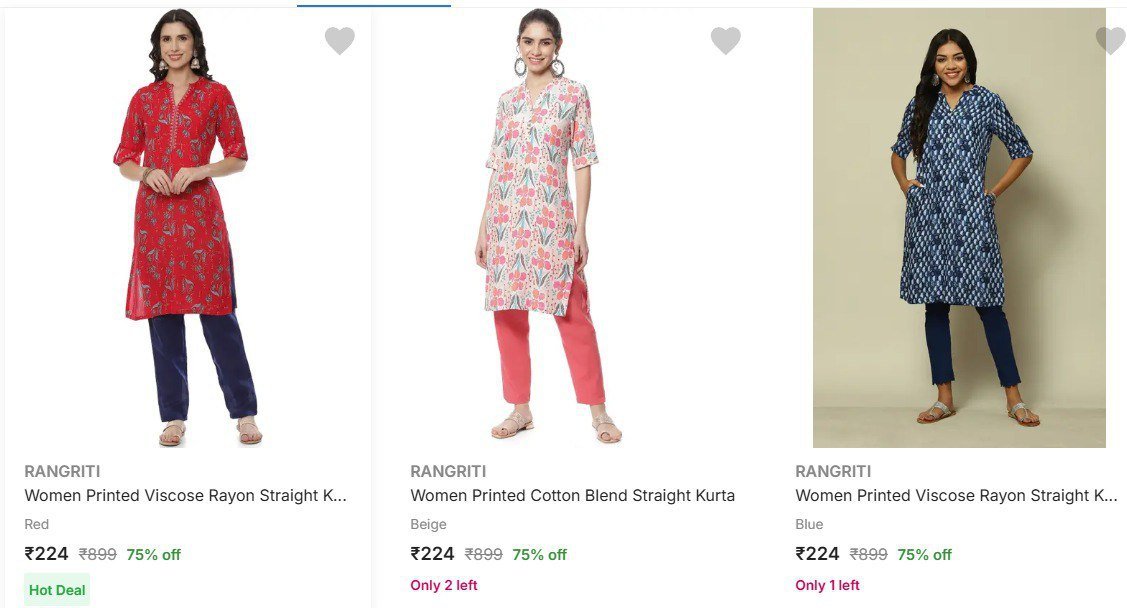Open the beige floral kurta photo

545,230
